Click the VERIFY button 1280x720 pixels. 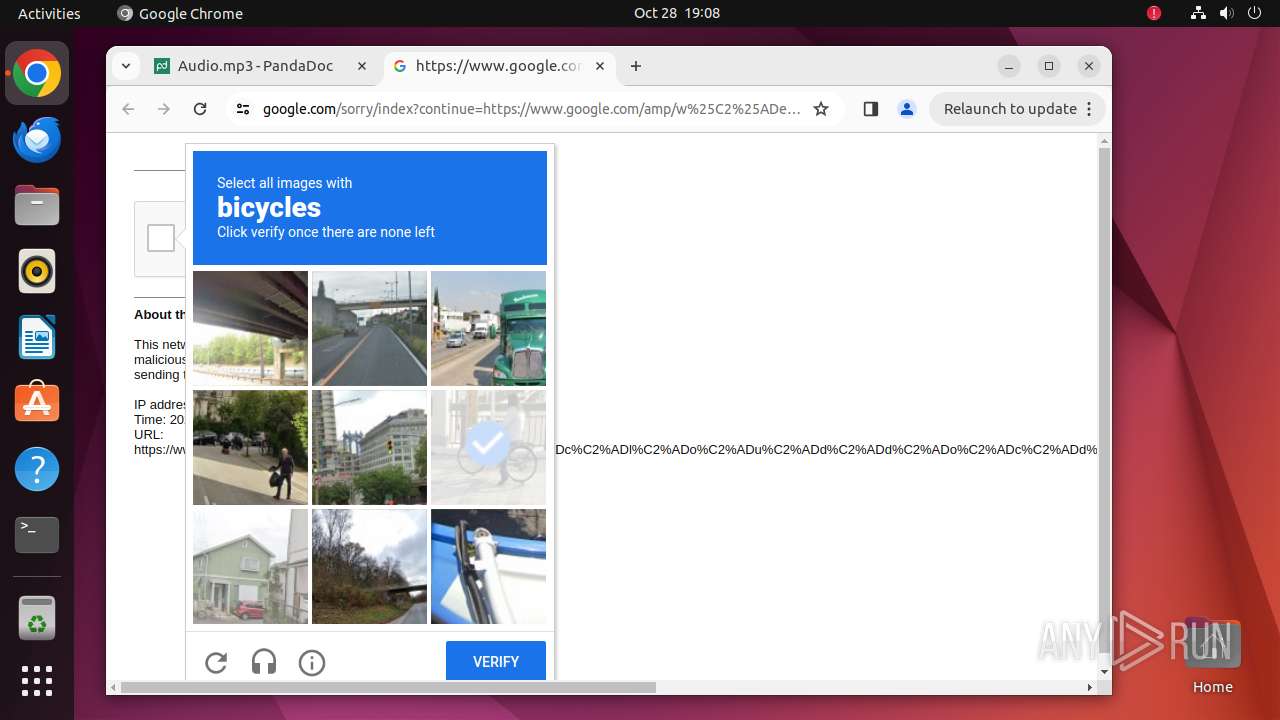tap(496, 662)
